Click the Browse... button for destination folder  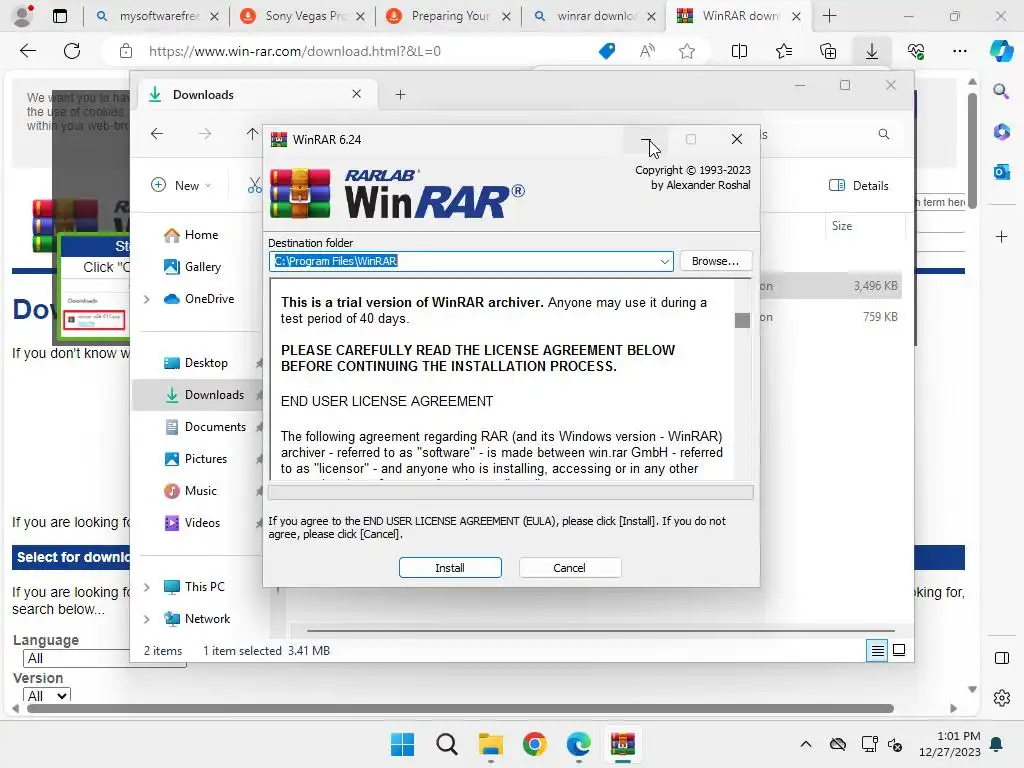pos(716,261)
